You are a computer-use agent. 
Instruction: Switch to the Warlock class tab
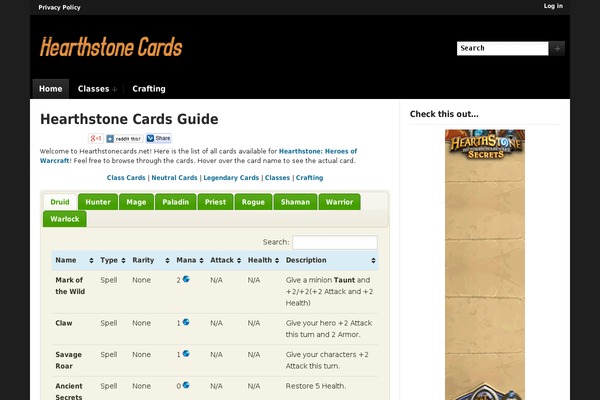(x=65, y=219)
